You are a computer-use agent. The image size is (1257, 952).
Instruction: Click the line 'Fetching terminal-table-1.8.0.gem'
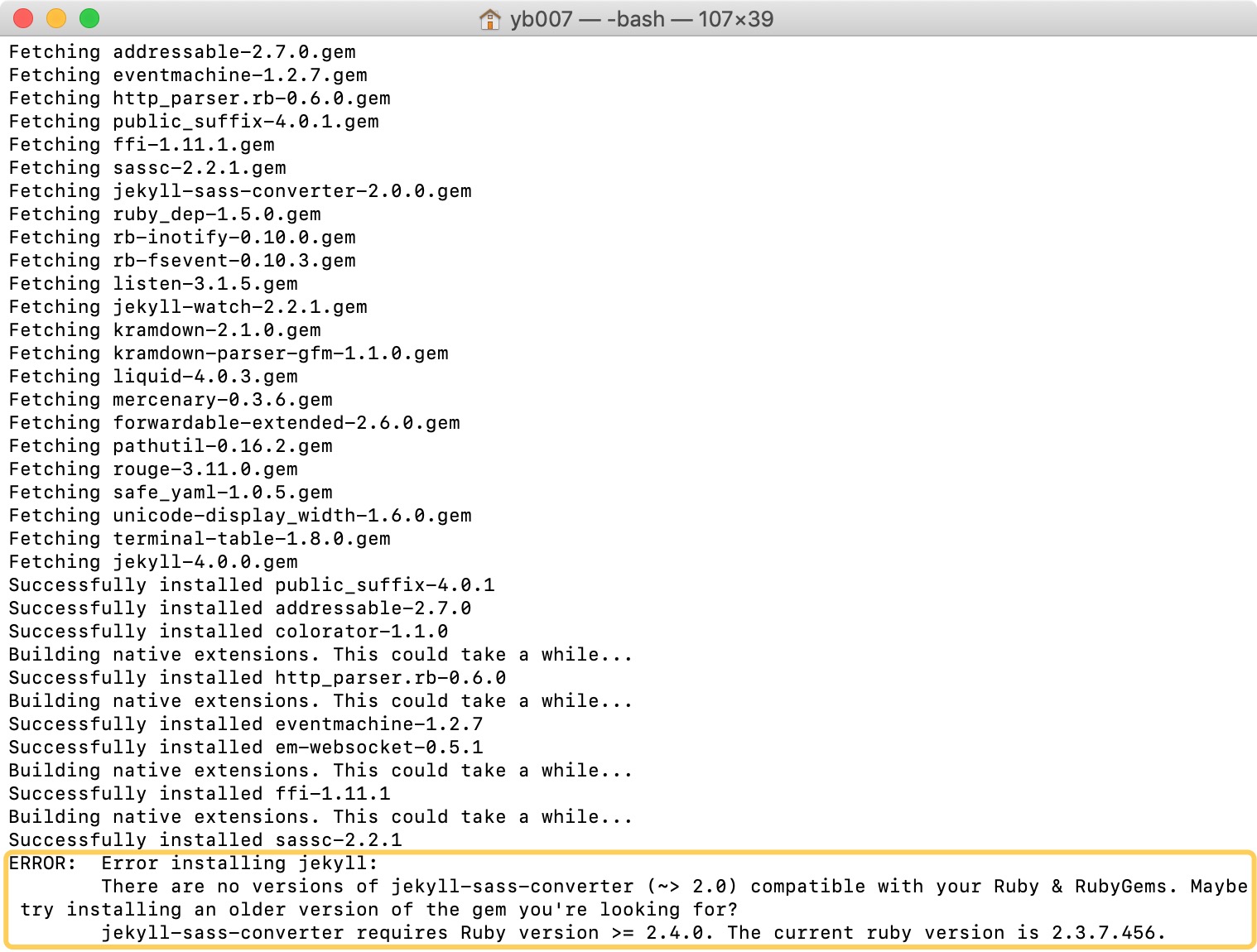200,539
